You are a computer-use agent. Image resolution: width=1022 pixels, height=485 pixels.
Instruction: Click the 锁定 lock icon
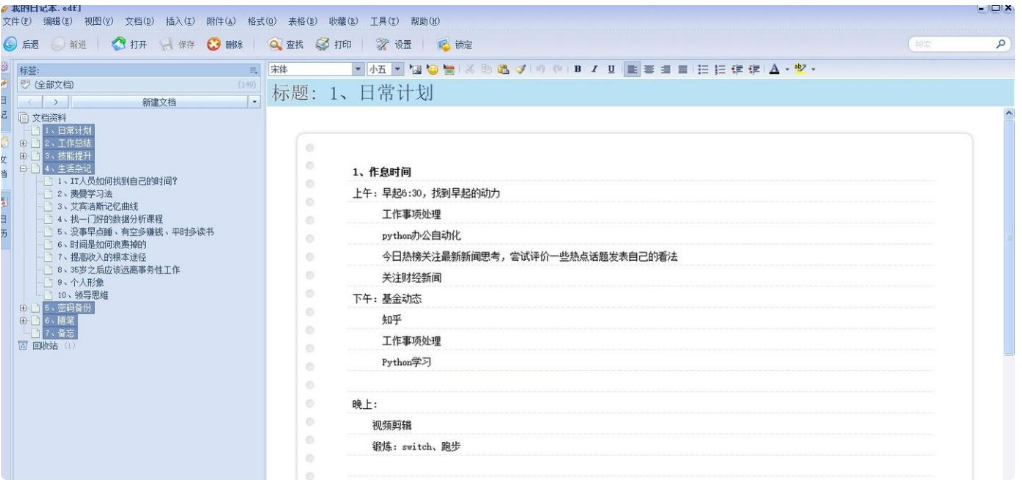click(x=443, y=44)
